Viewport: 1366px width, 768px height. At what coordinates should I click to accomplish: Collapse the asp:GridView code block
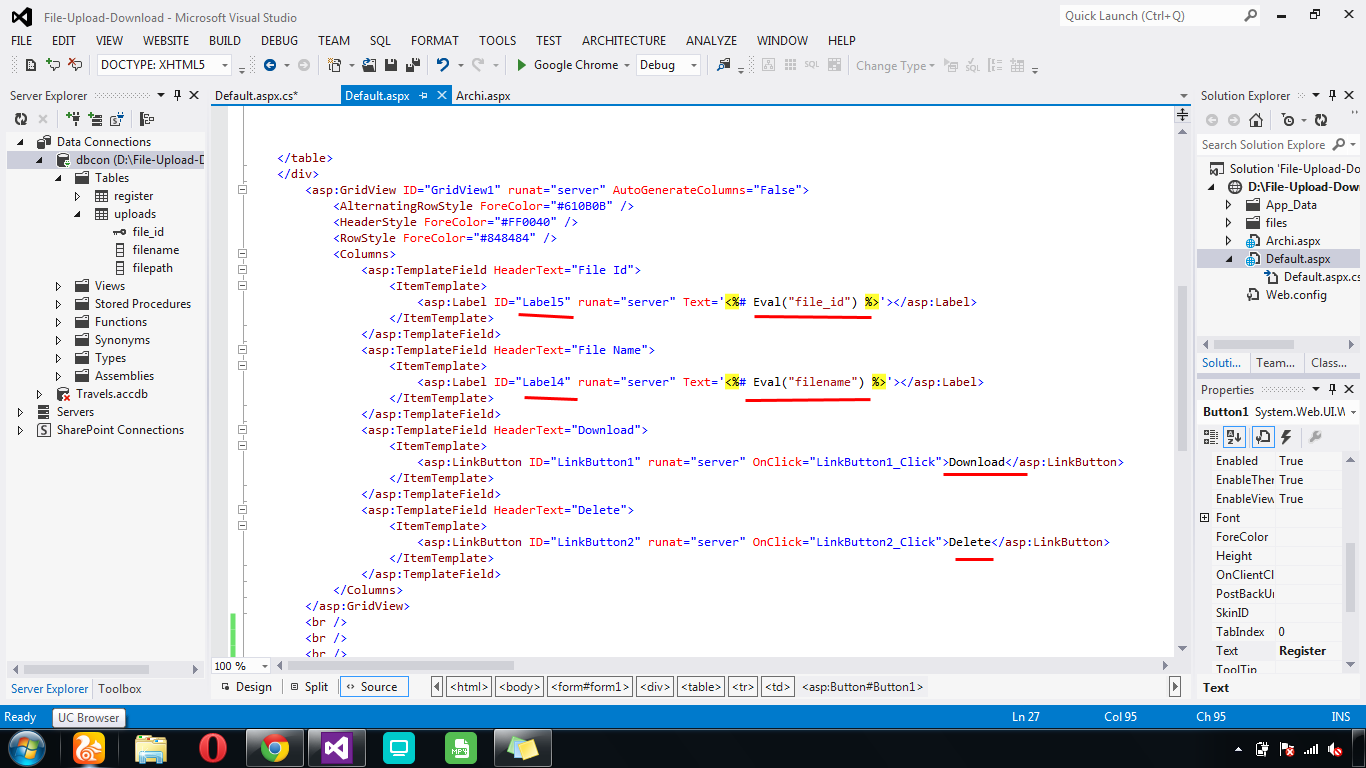click(242, 190)
